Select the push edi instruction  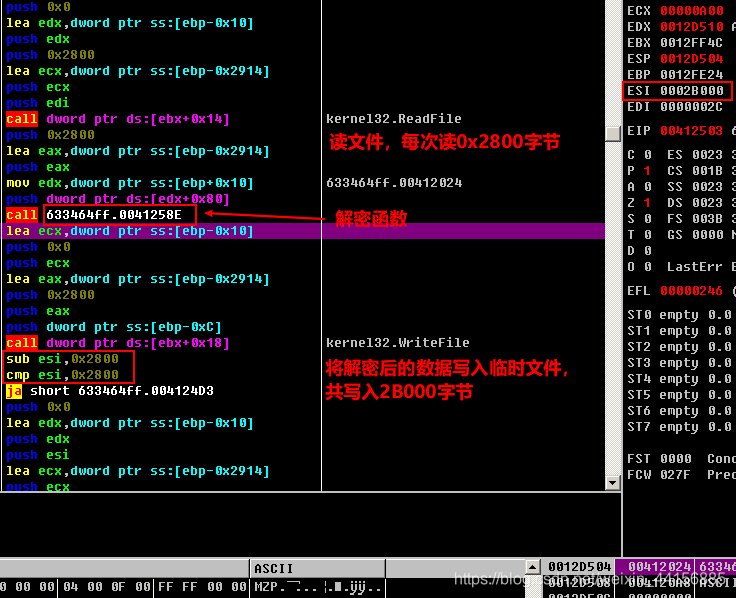click(x=38, y=103)
